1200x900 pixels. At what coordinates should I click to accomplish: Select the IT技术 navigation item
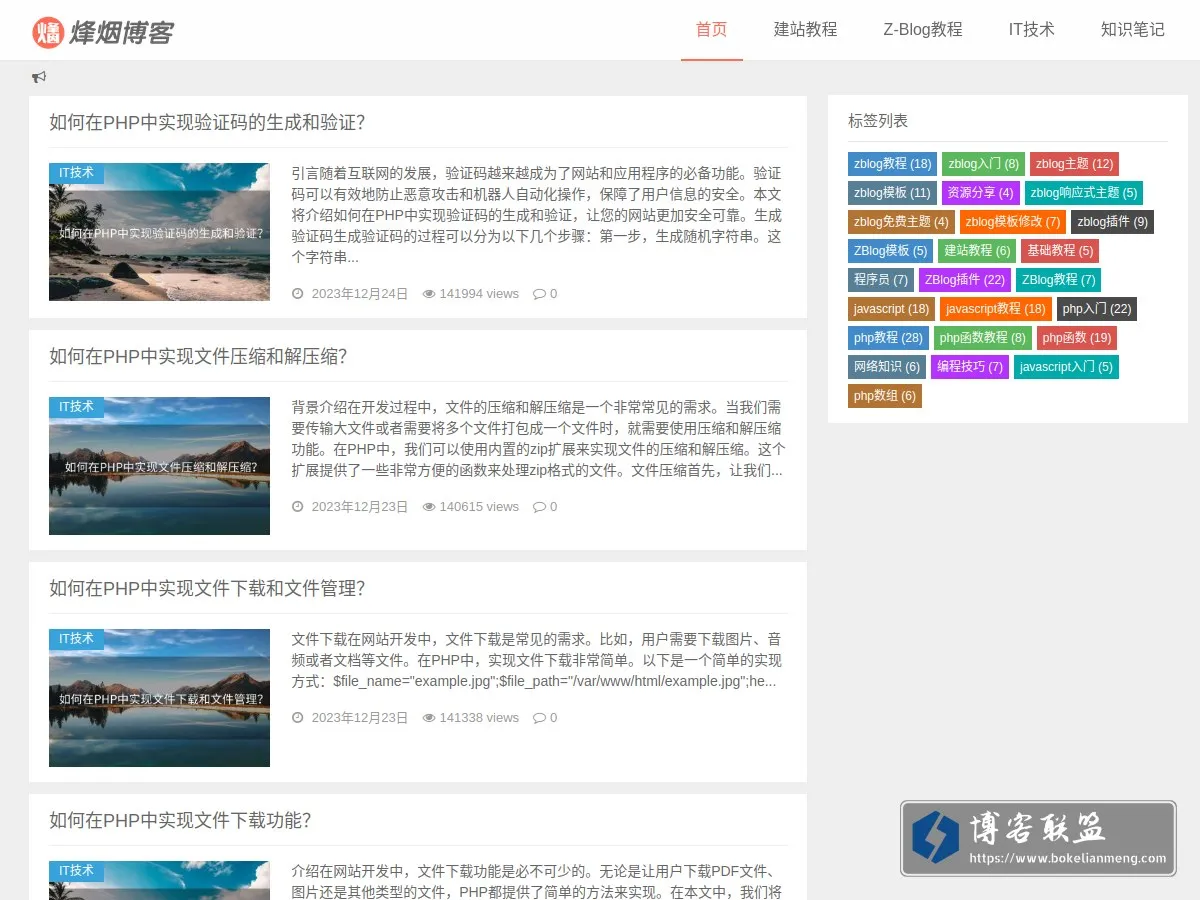coord(1031,30)
